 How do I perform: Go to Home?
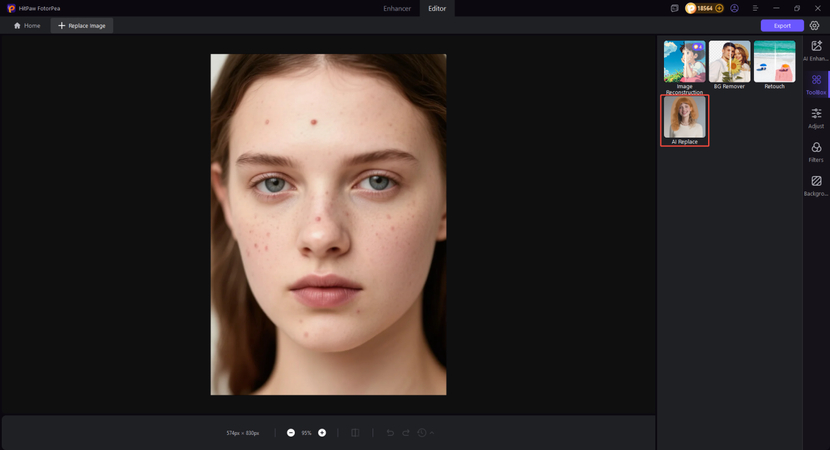click(x=27, y=25)
